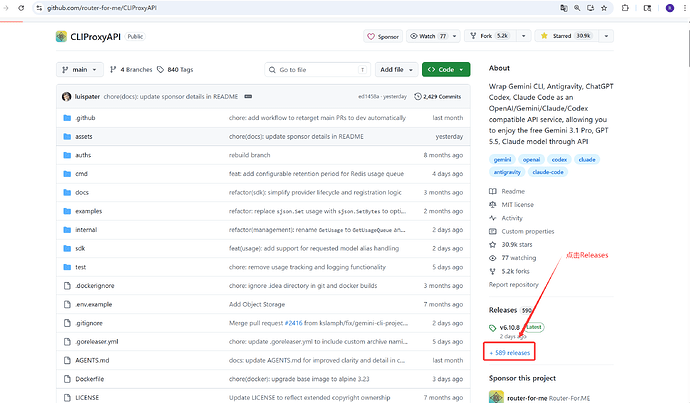Open the examples folder
690x403 pixels.
pos(88,211)
